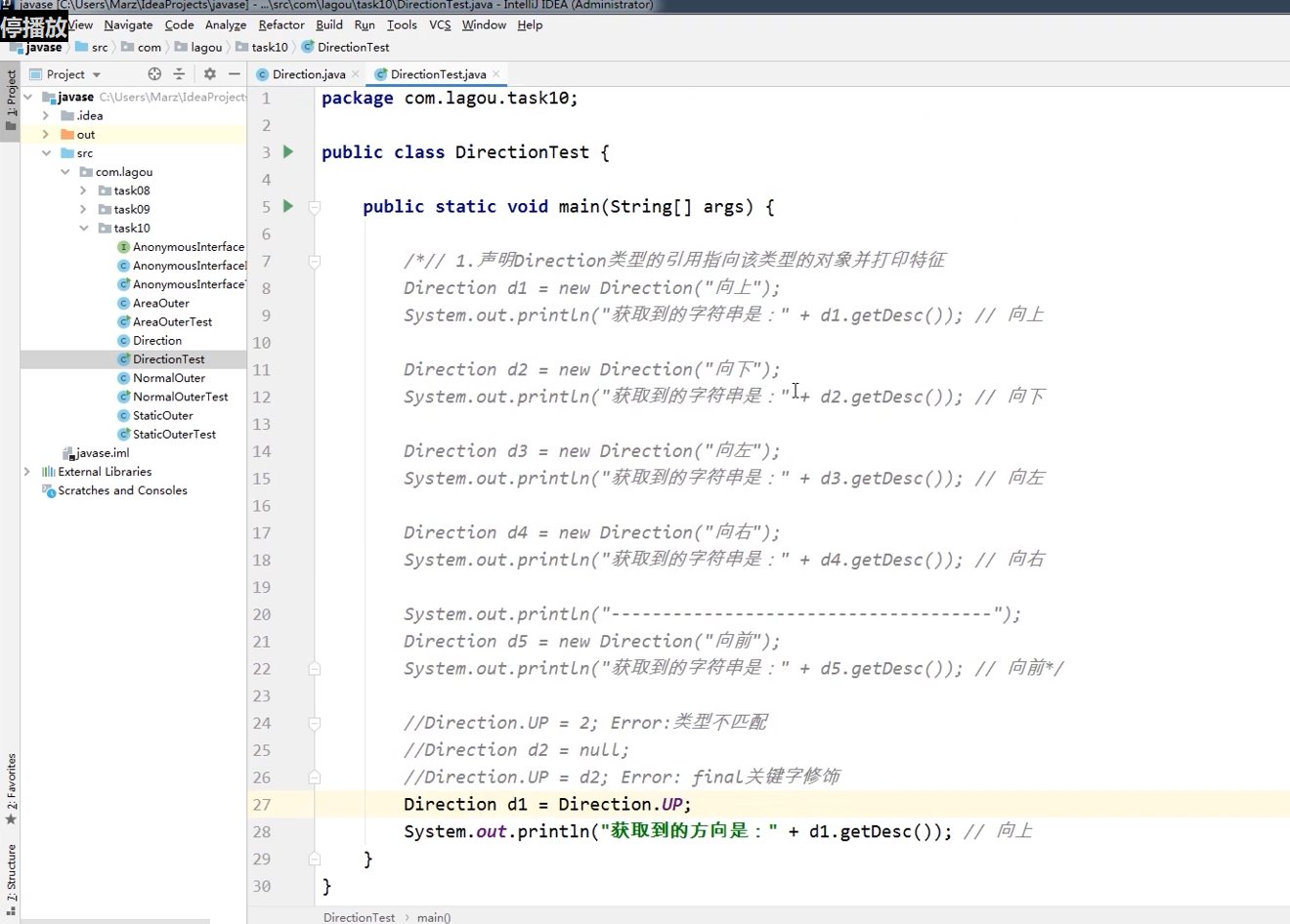The width and height of the screenshot is (1290, 924).
Task: Open the Window menu
Action: 484,24
